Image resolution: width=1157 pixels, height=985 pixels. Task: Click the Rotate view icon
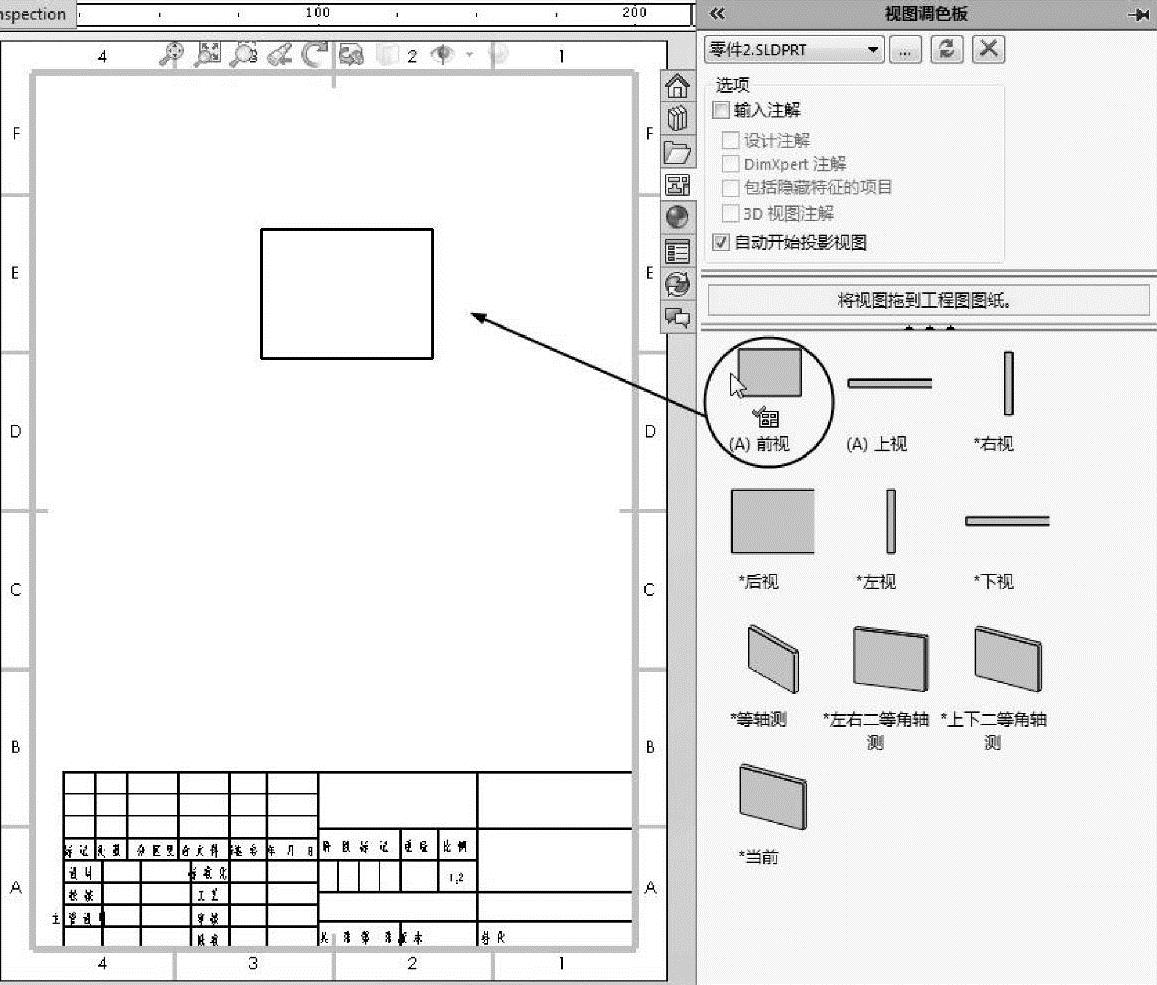click(x=315, y=54)
